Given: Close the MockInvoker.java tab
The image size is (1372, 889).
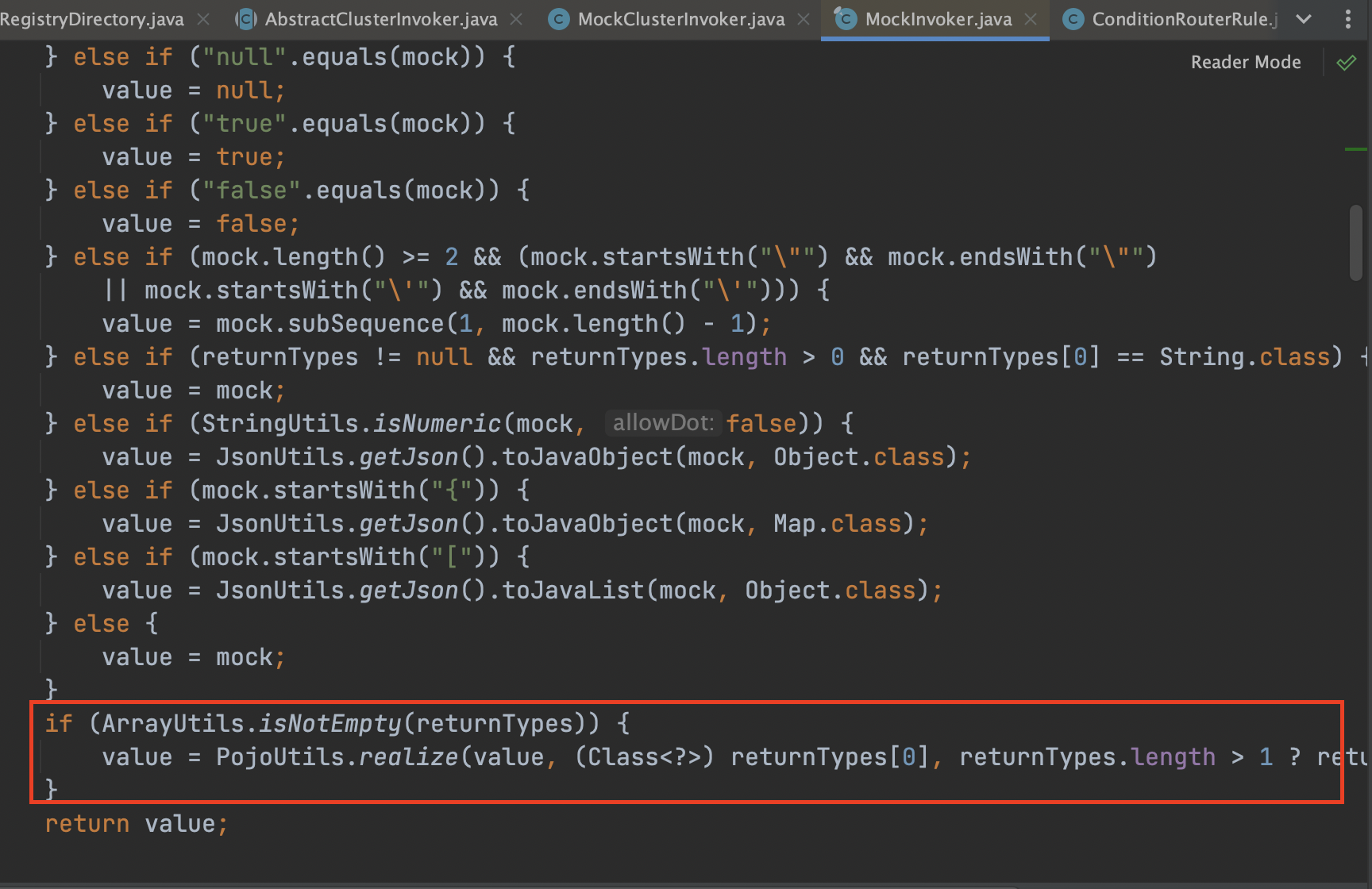Looking at the screenshot, I should coord(1031,19).
